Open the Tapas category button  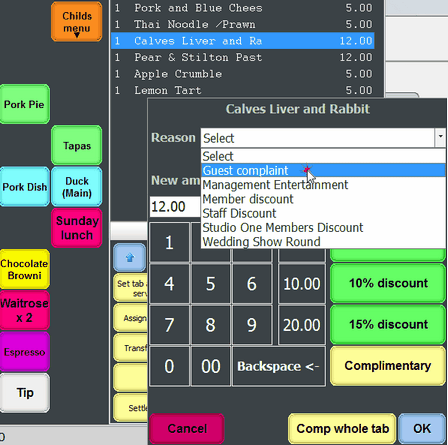77,145
